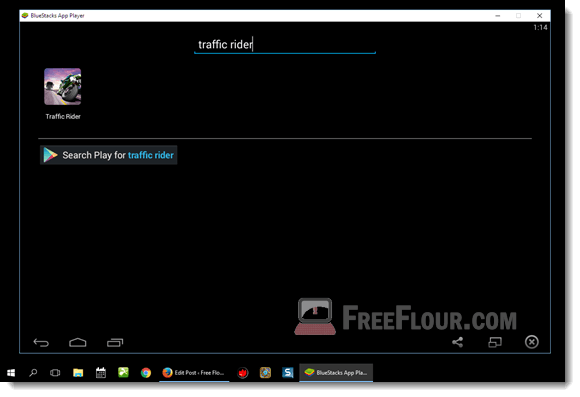Close the BlueStacks App Player window
The height and width of the screenshot is (397, 580).
pos(539,16)
